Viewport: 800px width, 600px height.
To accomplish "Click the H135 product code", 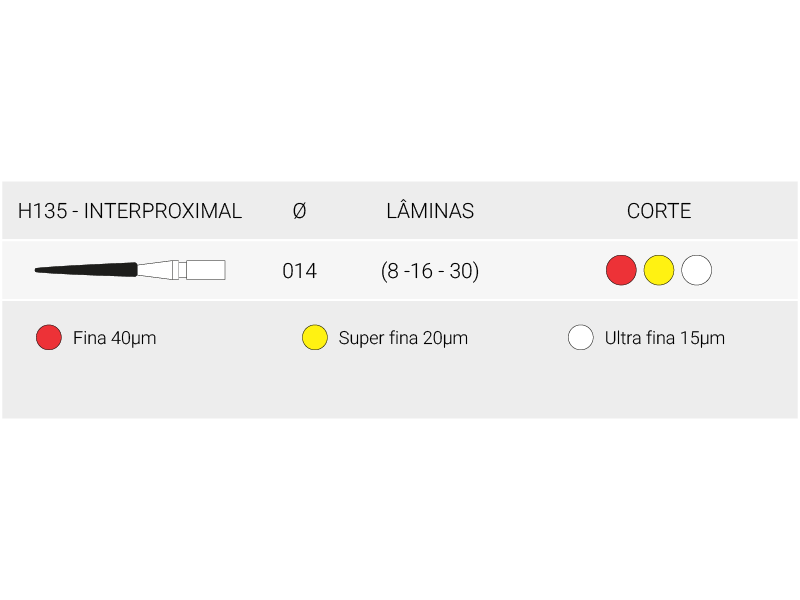I will tap(44, 211).
